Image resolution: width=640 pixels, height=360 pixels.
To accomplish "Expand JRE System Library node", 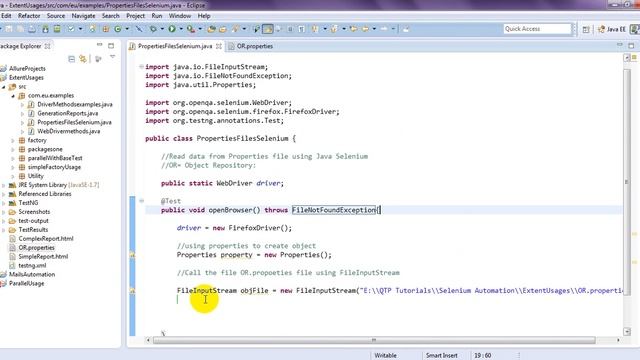I will point(4,185).
